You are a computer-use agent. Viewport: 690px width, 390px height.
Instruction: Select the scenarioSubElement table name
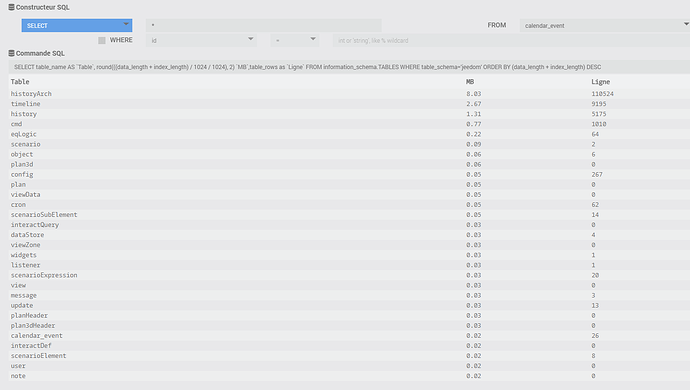[x=44, y=215]
